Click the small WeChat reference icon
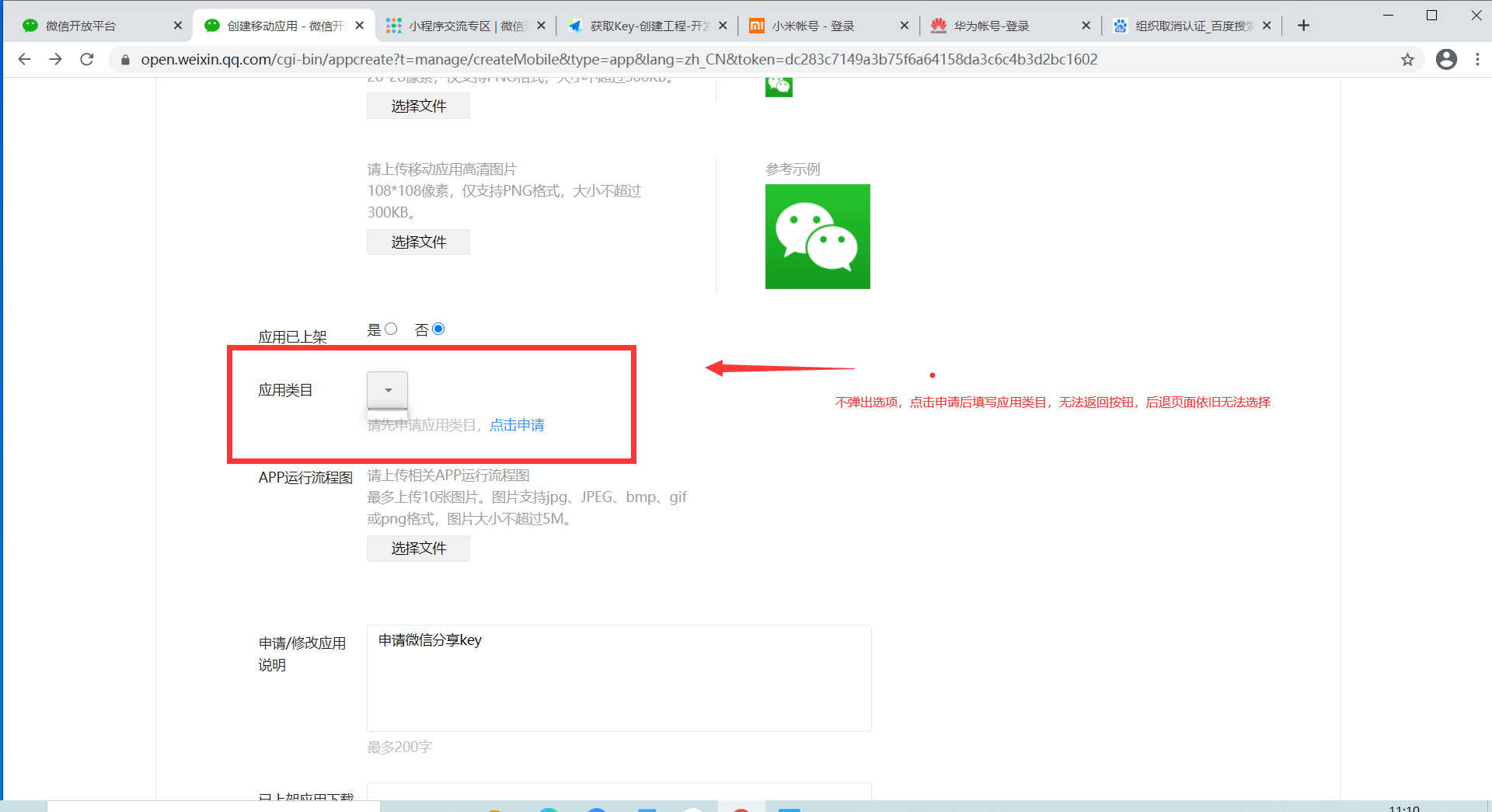 click(x=779, y=85)
